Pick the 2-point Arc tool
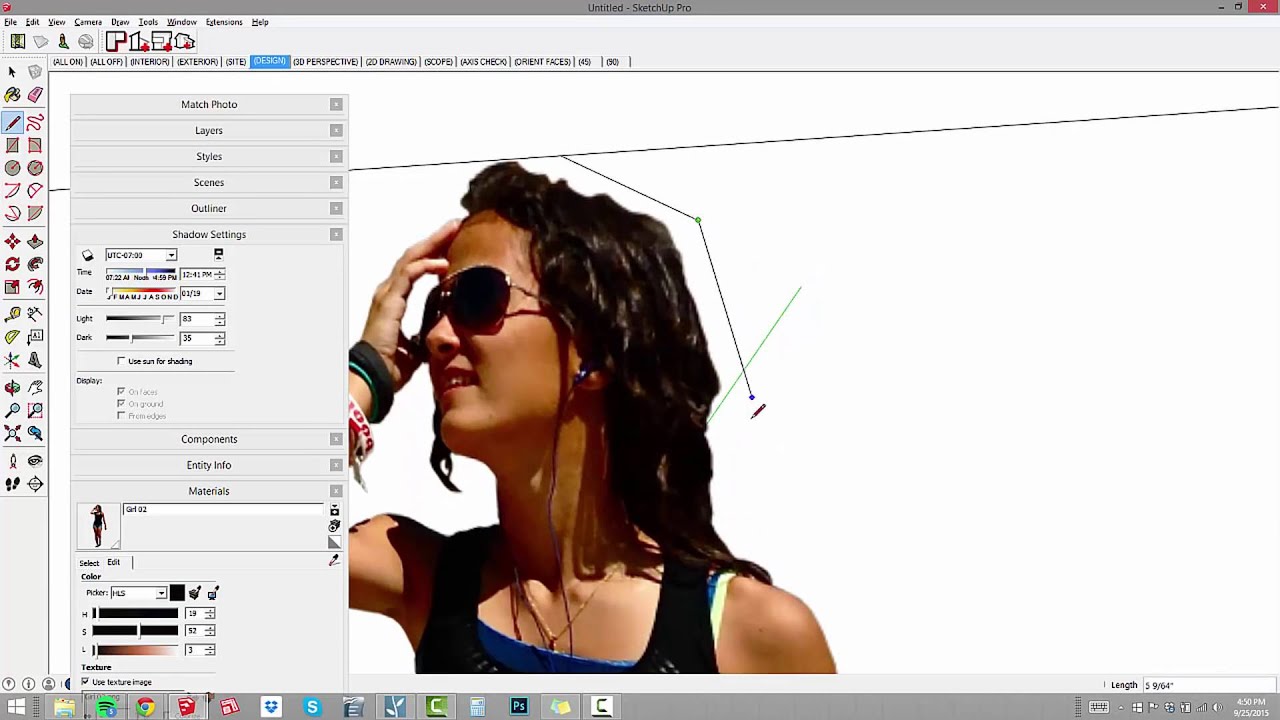 coord(35,190)
